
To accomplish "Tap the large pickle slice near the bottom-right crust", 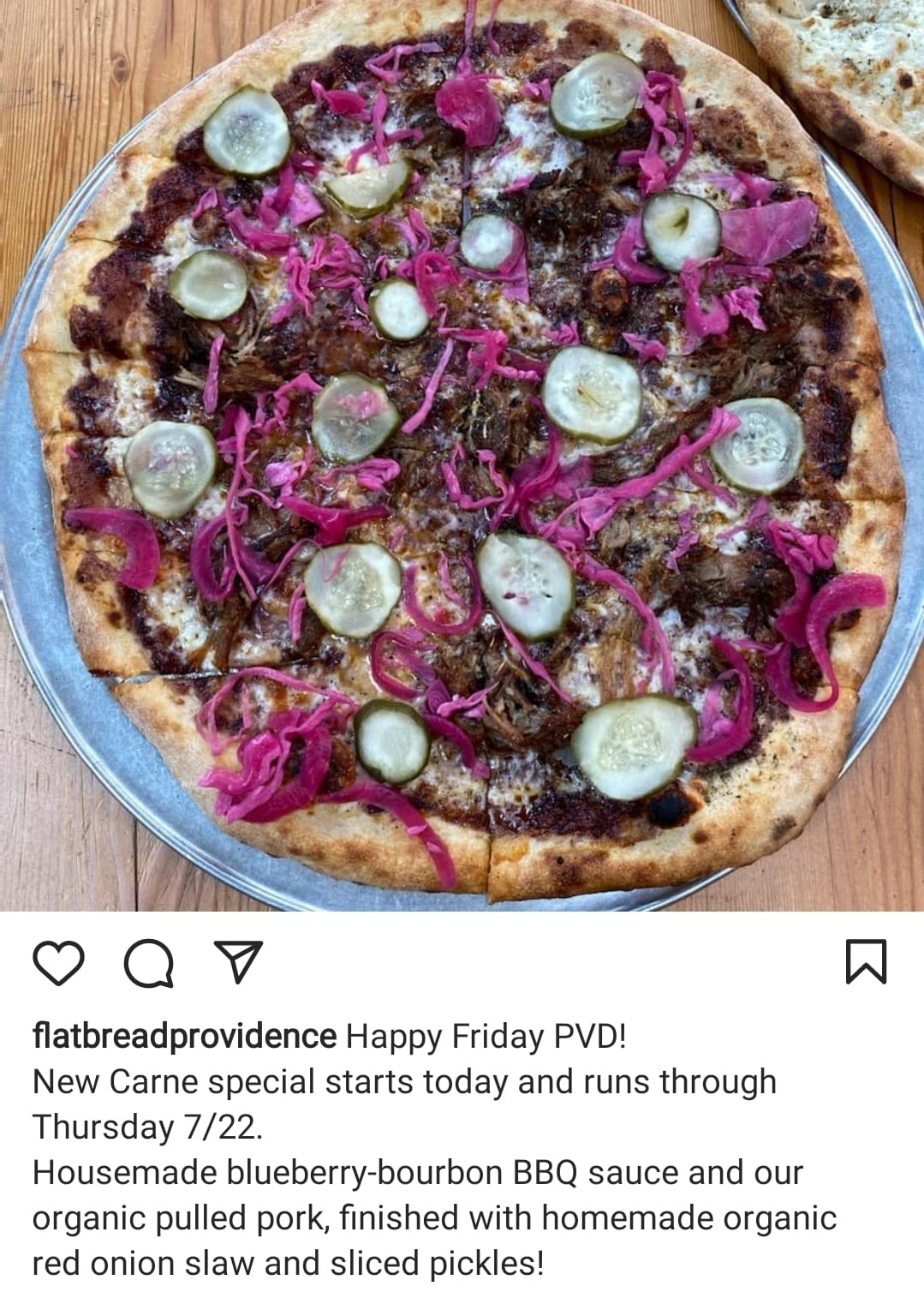I will pos(634,747).
